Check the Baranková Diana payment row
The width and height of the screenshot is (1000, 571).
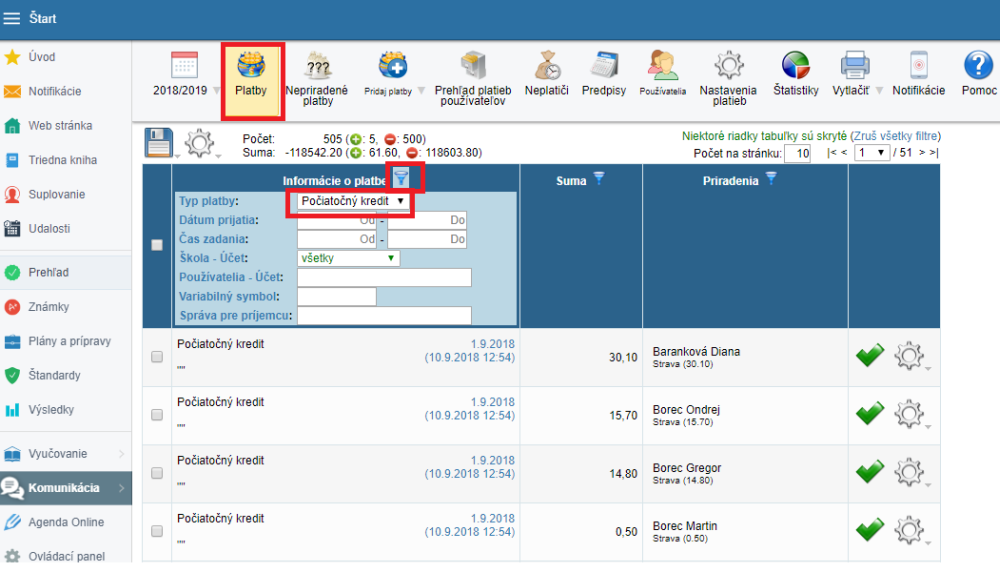(x=157, y=357)
